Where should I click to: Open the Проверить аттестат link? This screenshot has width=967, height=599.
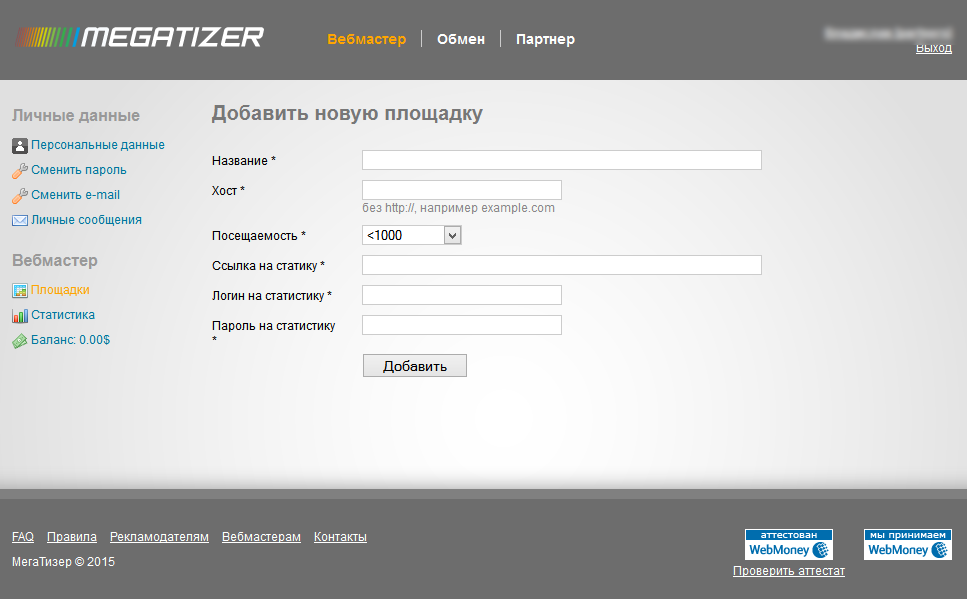(x=789, y=570)
